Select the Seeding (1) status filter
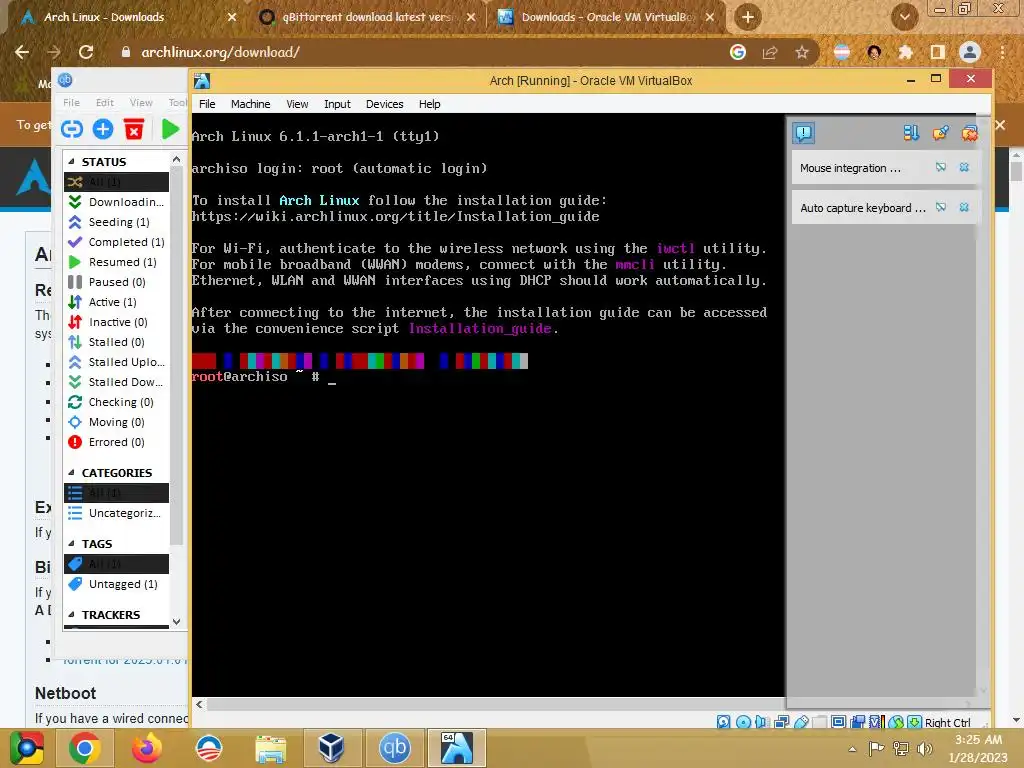This screenshot has height=768, width=1024. [116, 222]
